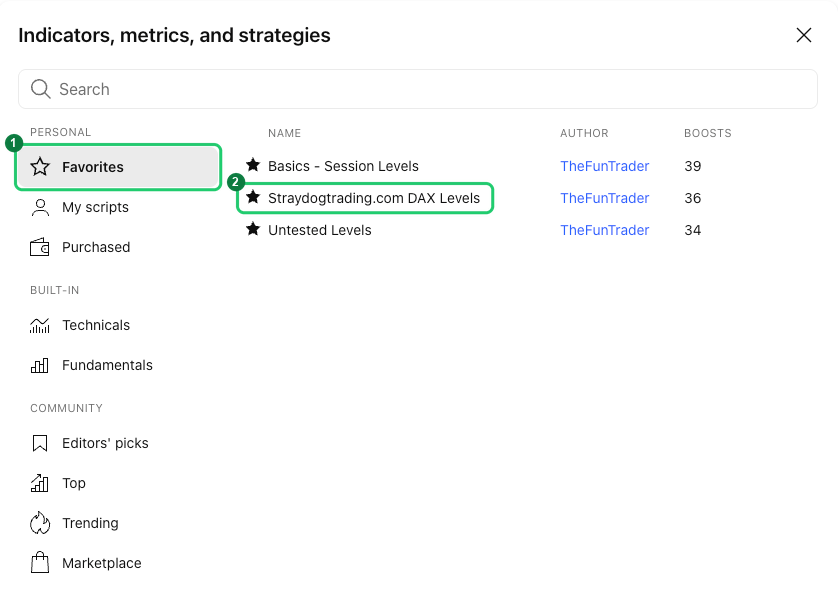Click the Trending flame icon

40,523
